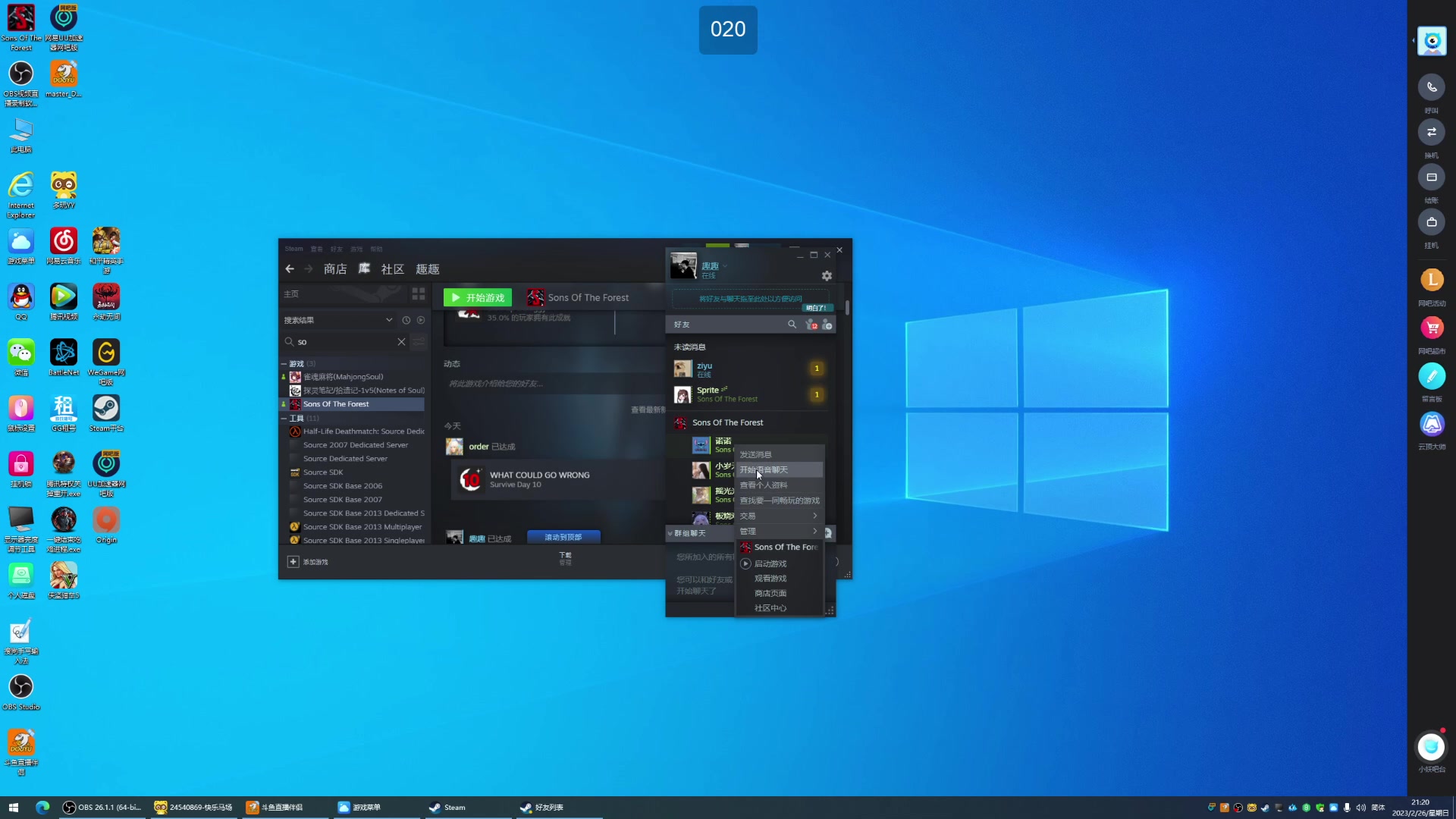This screenshot has height=819, width=1456.
Task: Click the Steam tray icon
Action: click(1265, 808)
